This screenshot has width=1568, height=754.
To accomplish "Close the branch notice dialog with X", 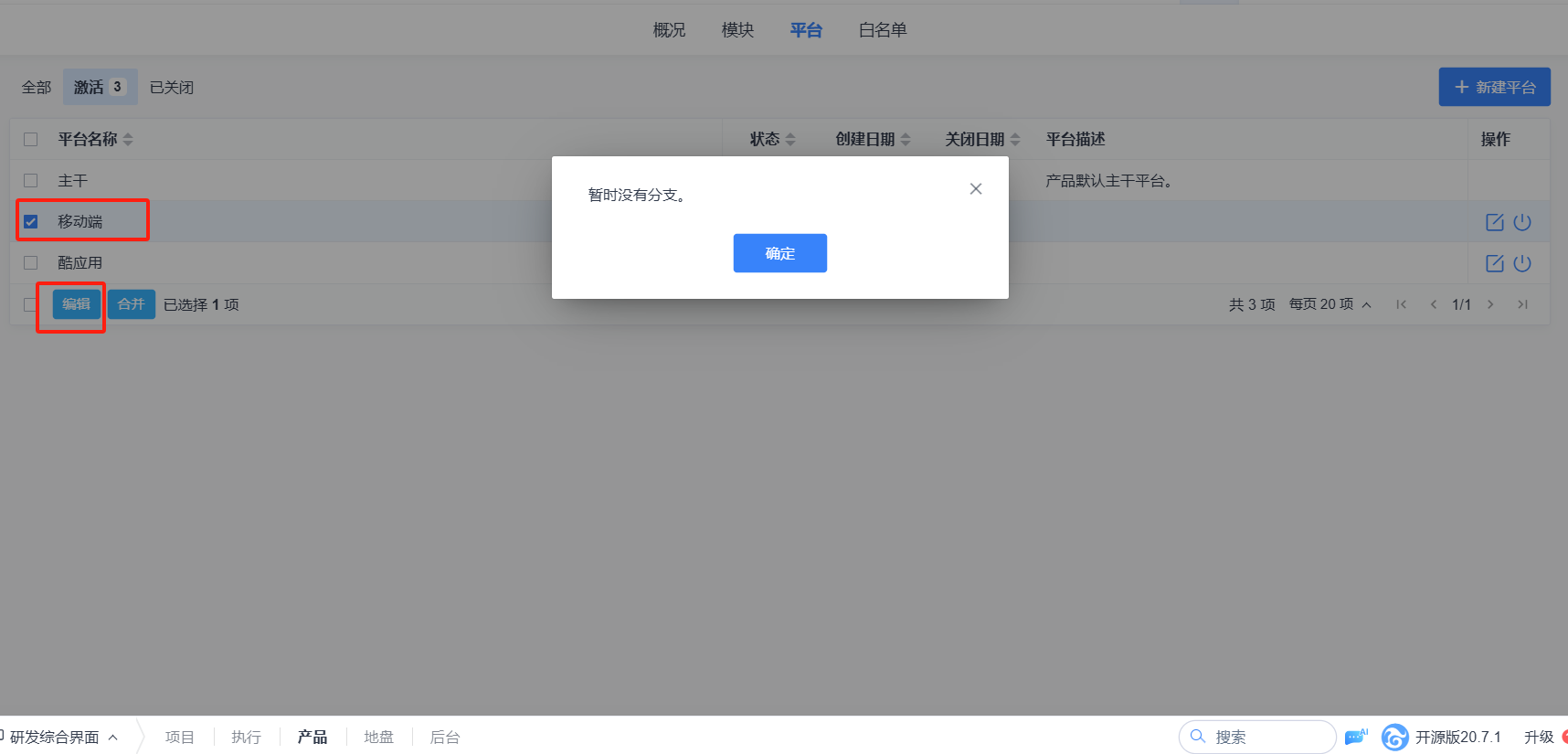I will click(x=976, y=189).
